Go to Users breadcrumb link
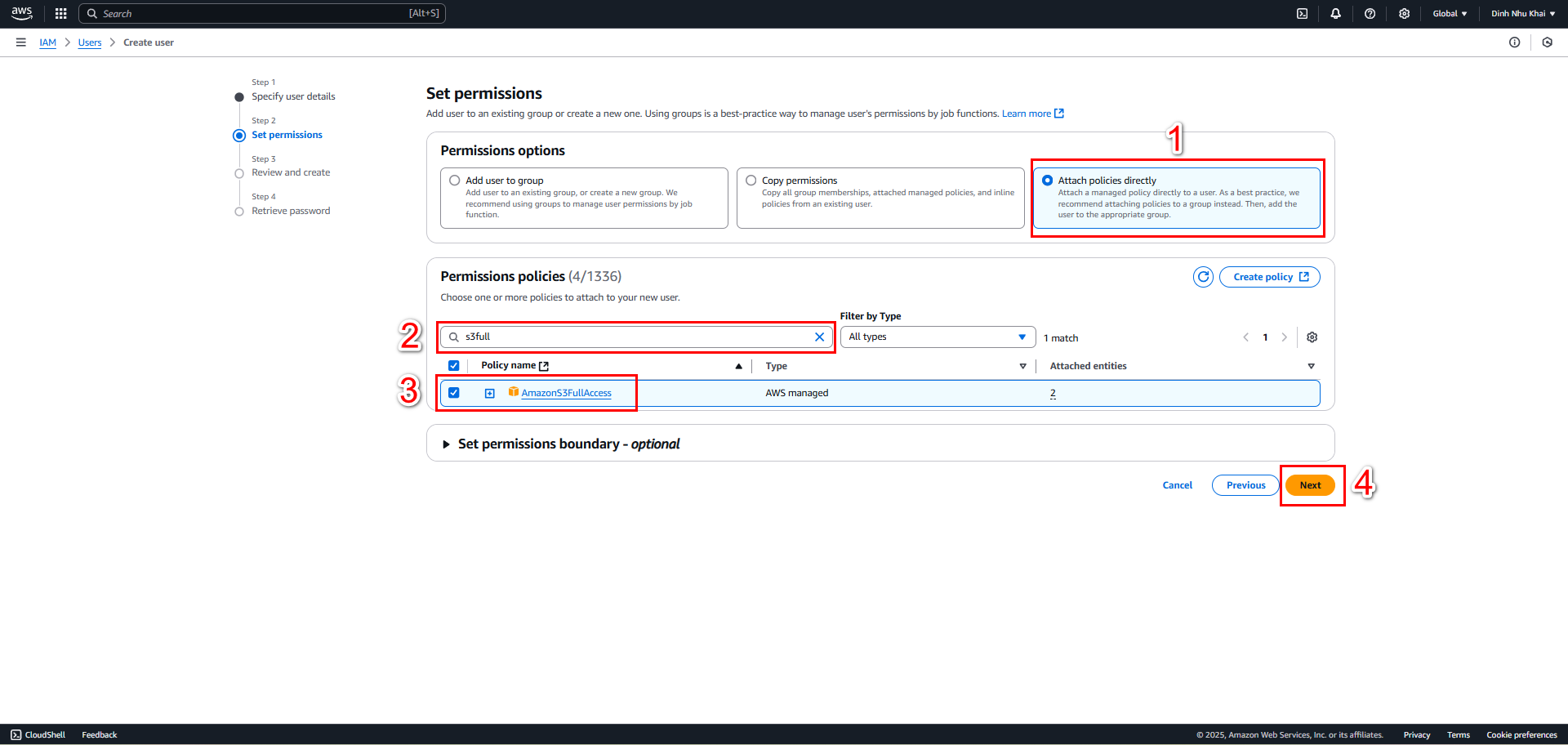Screen dimensions: 1568x745 (90, 42)
